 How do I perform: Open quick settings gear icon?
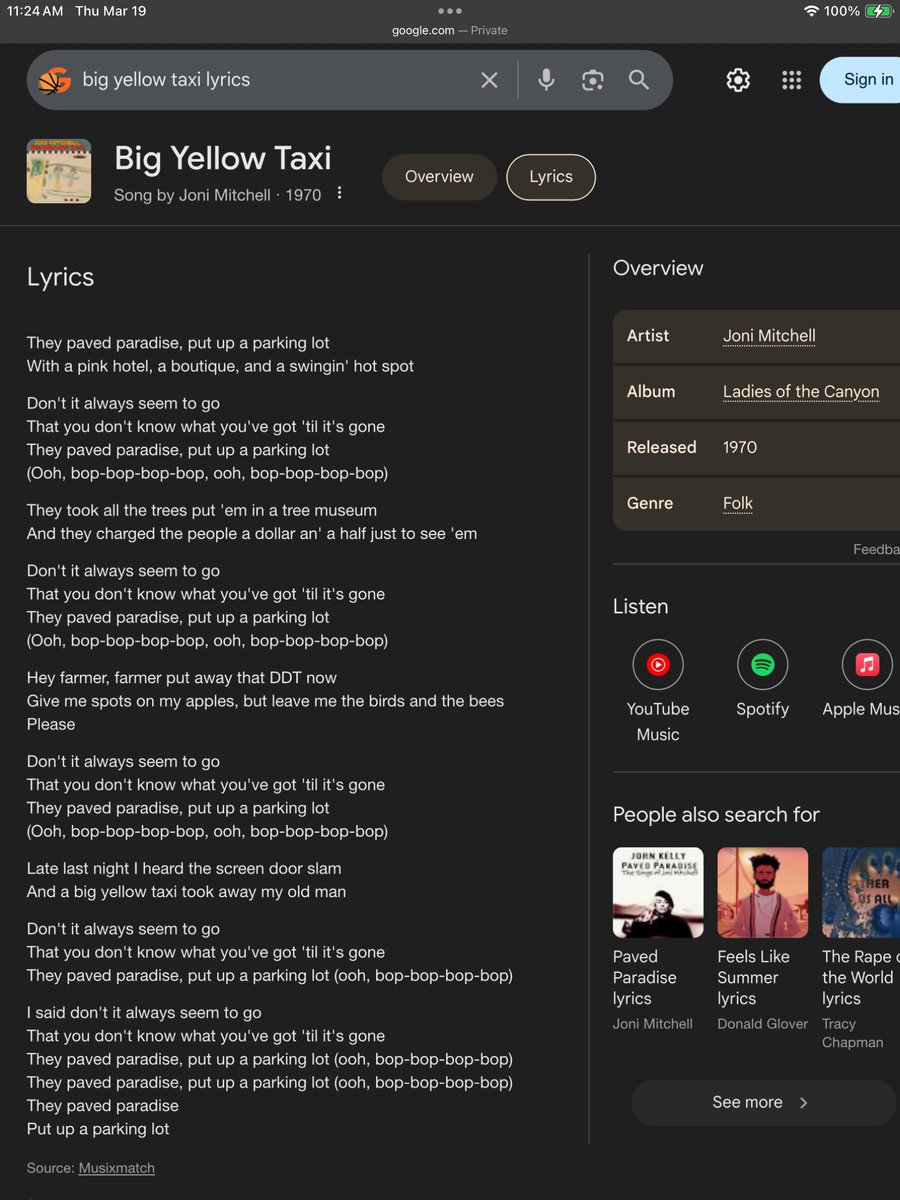click(x=738, y=80)
